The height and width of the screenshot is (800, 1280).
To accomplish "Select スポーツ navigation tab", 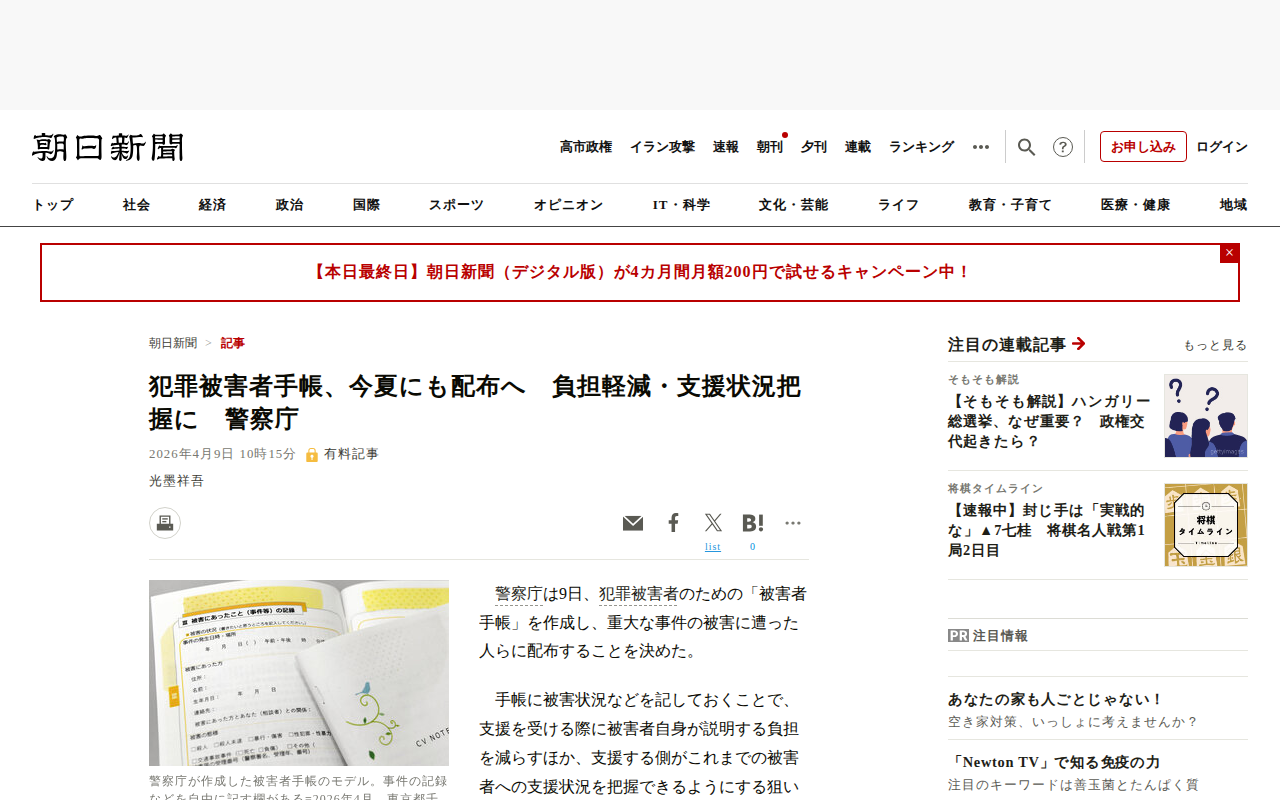I will pos(456,205).
